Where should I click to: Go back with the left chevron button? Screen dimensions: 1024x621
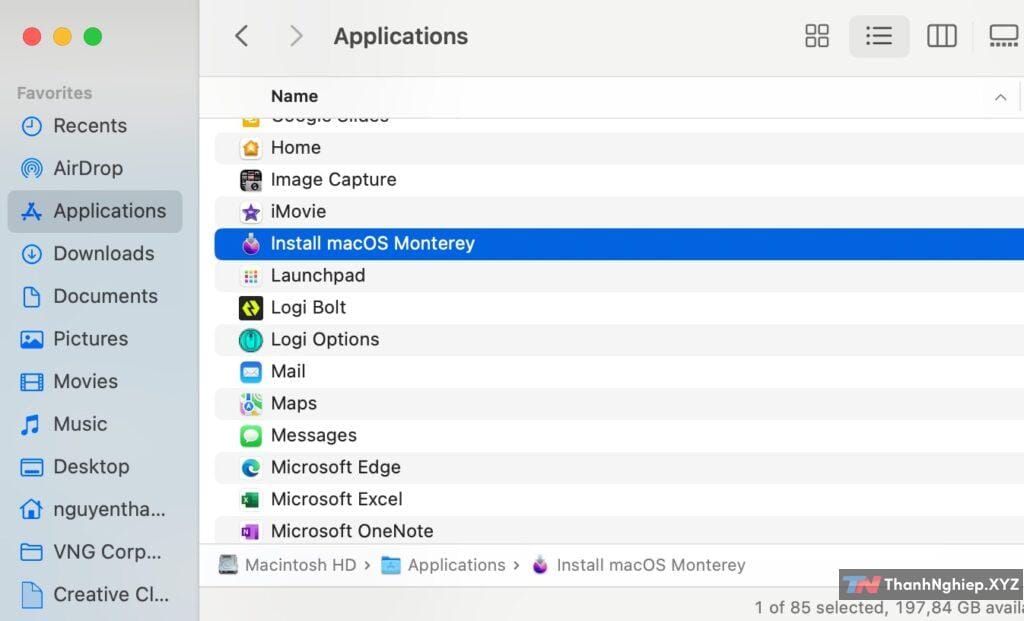pyautogui.click(x=242, y=36)
